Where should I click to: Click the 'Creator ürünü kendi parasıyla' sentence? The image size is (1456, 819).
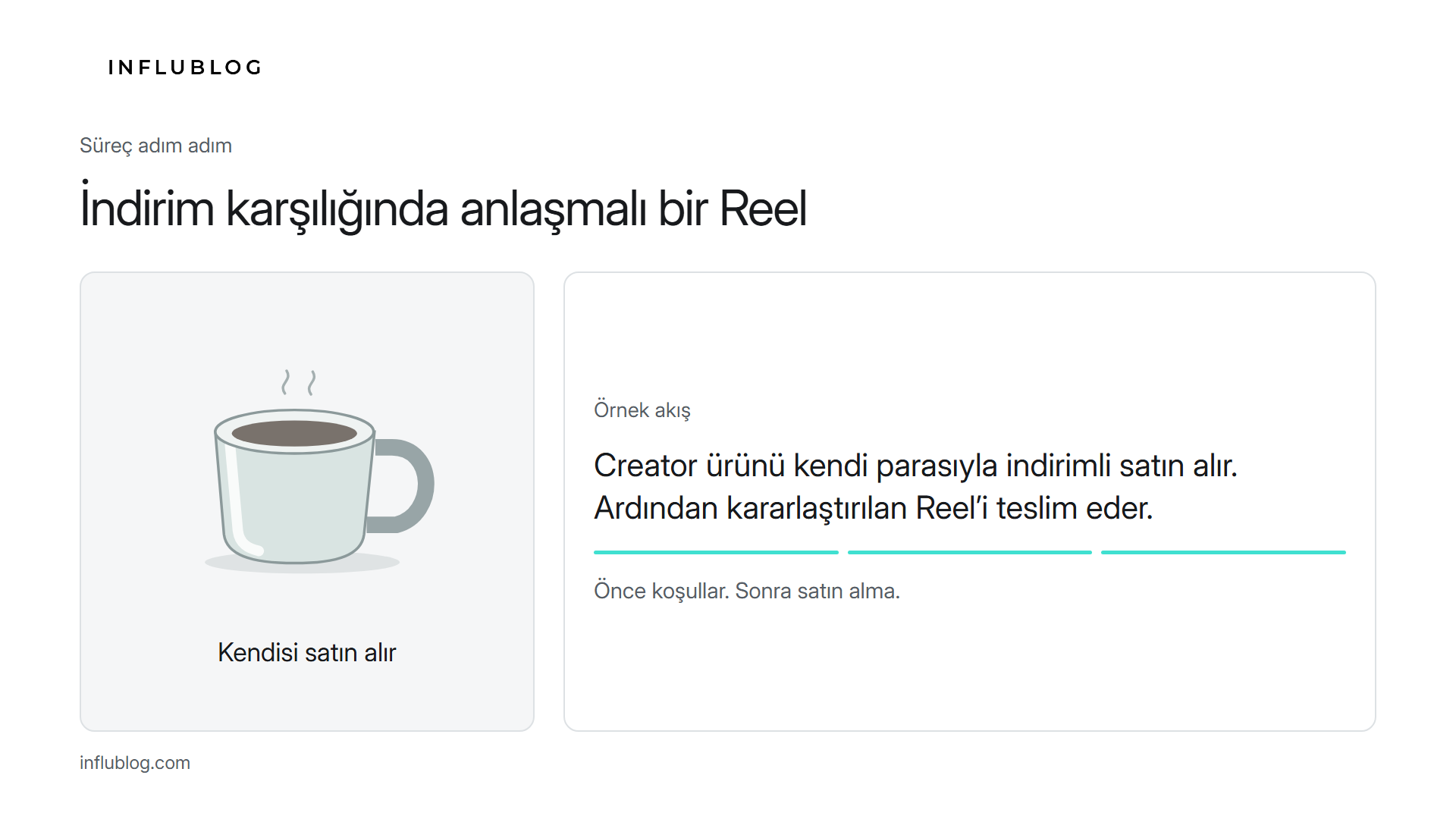[915, 466]
